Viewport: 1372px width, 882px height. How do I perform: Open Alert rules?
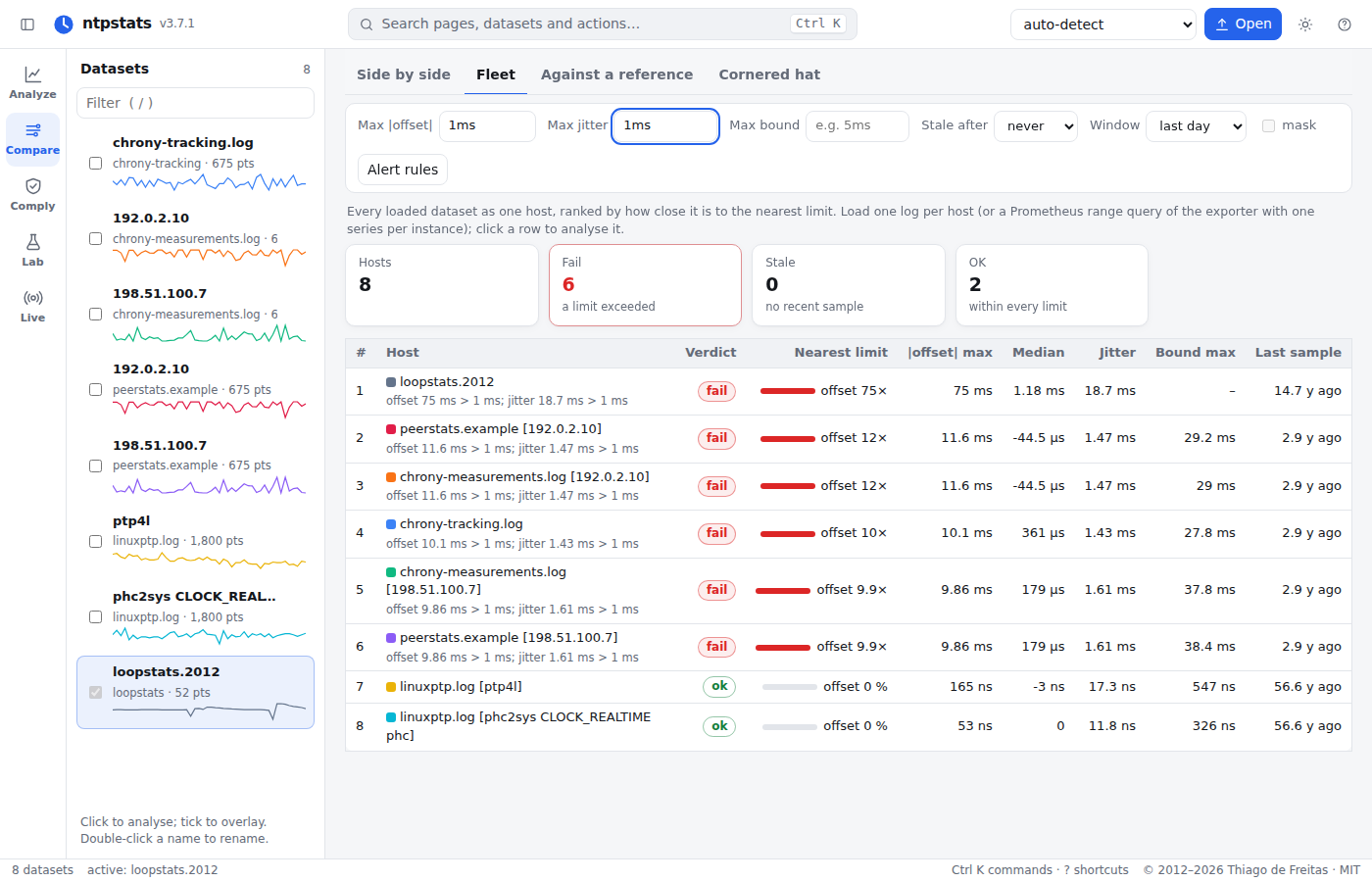(403, 170)
